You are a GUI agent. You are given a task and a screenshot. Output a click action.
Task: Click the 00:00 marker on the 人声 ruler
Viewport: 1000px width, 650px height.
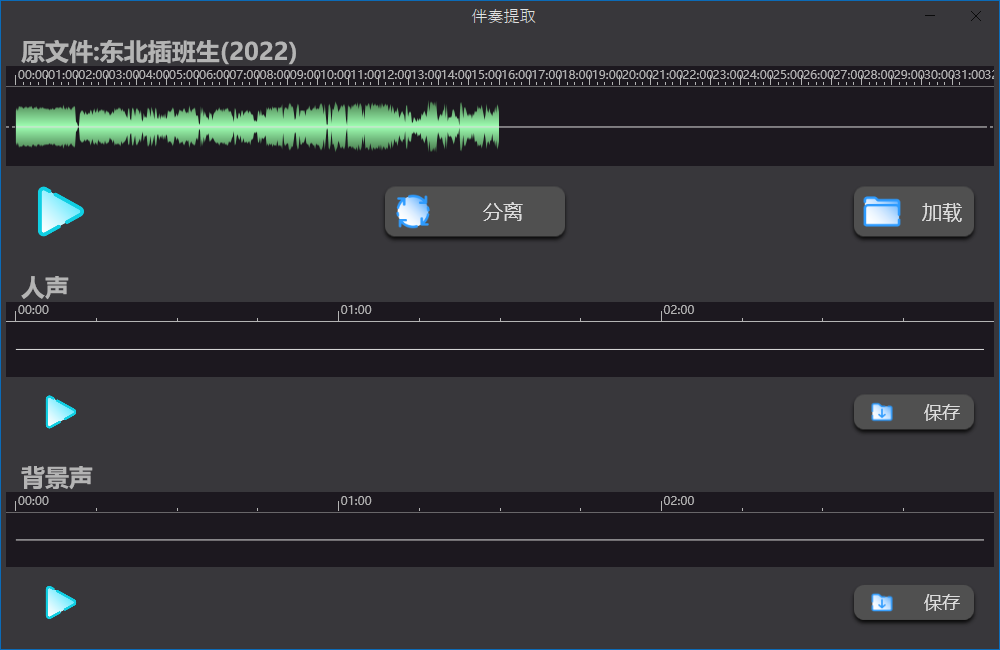[32, 310]
